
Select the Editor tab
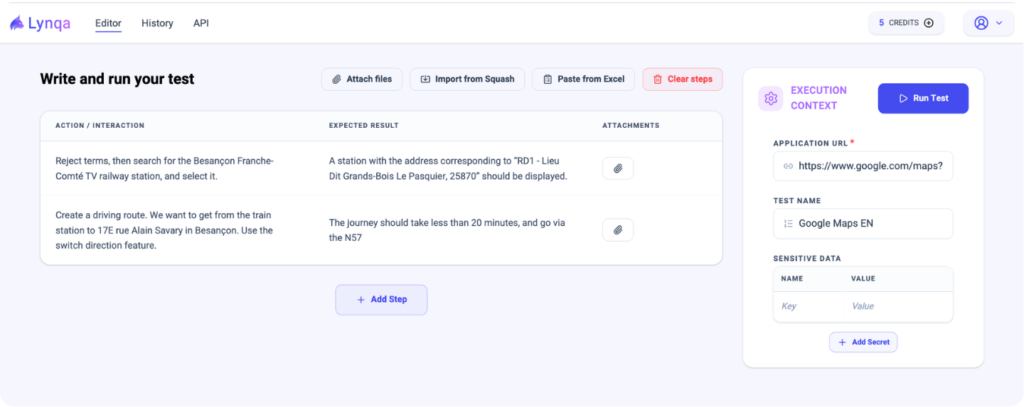(x=108, y=23)
